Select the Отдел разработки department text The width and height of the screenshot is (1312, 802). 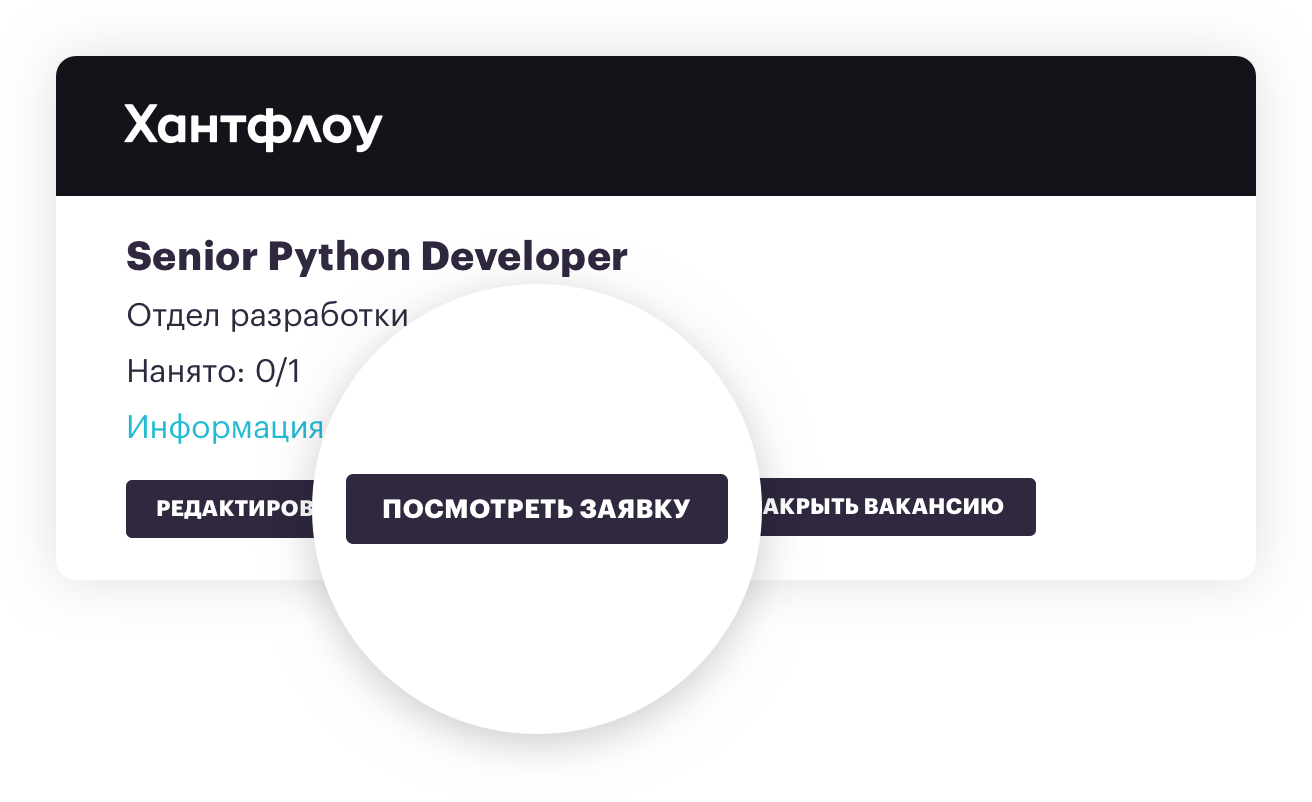click(267, 315)
